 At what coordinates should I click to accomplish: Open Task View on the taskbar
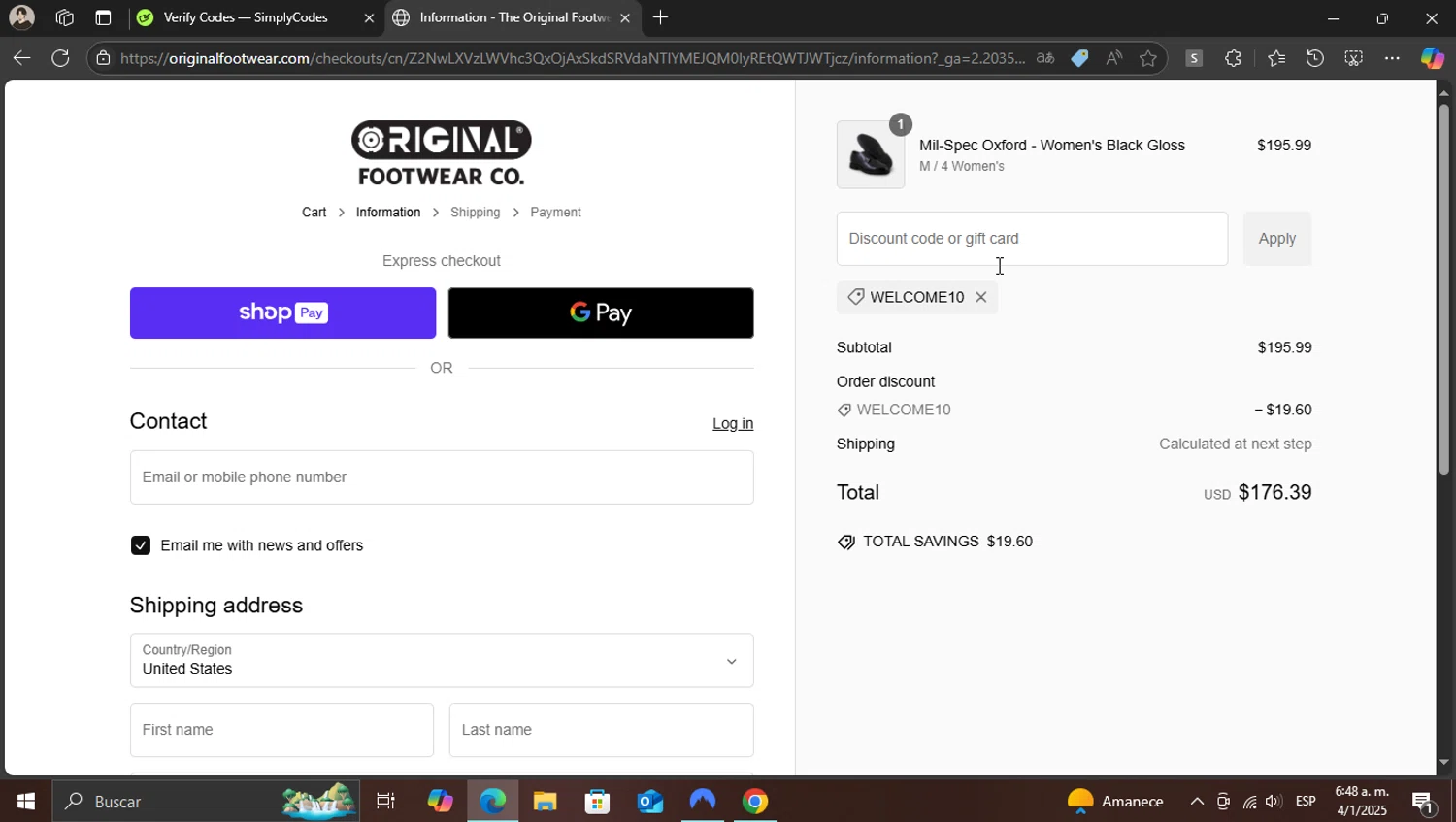385,802
